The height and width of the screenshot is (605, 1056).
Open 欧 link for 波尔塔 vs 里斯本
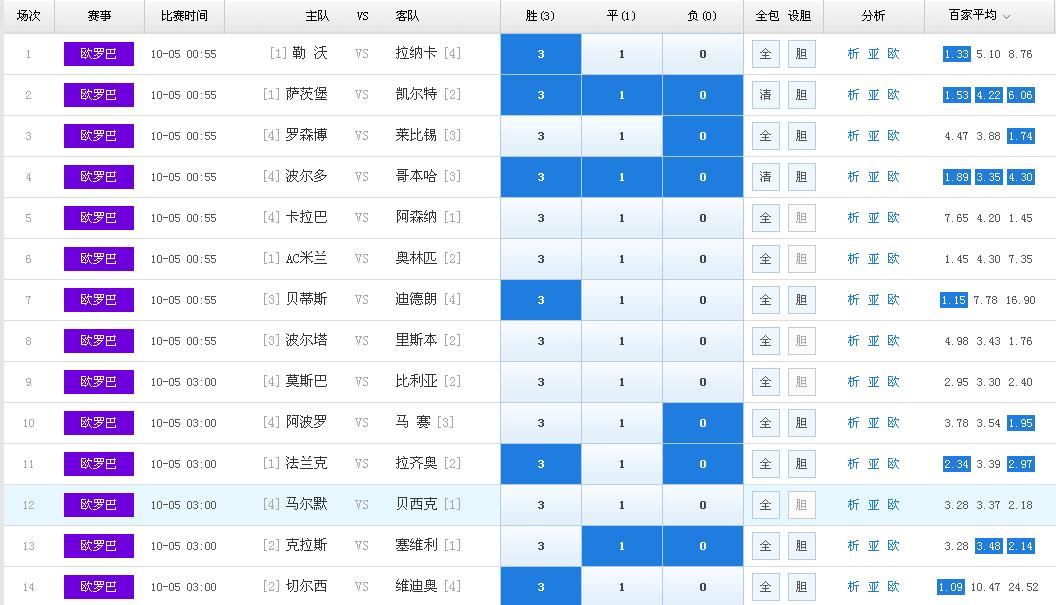point(894,341)
